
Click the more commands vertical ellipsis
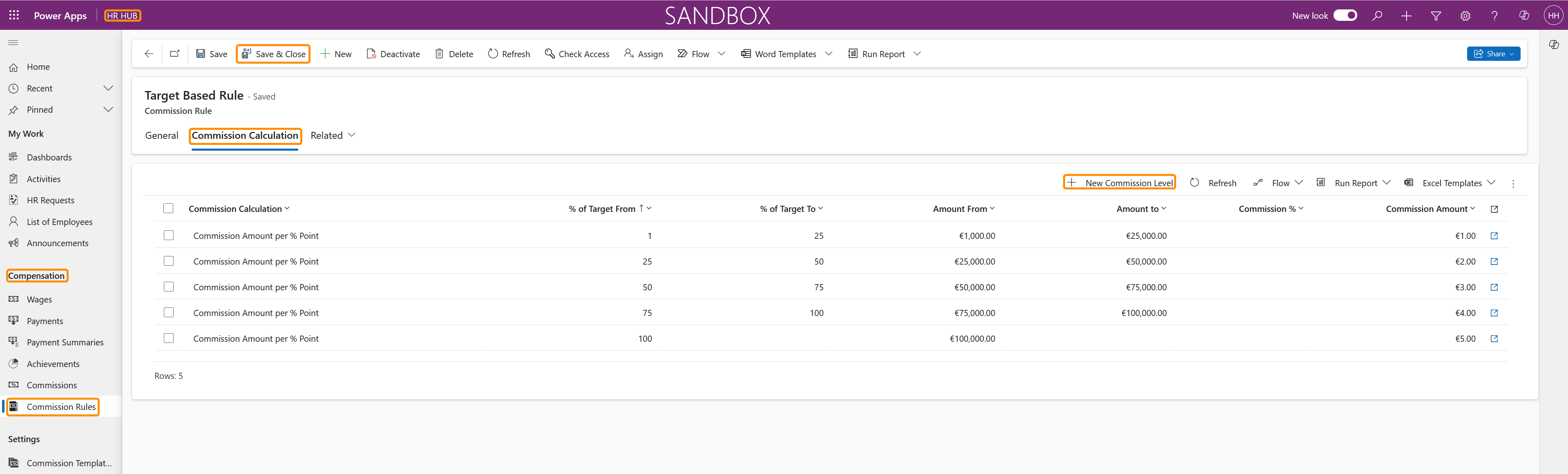tap(1513, 183)
